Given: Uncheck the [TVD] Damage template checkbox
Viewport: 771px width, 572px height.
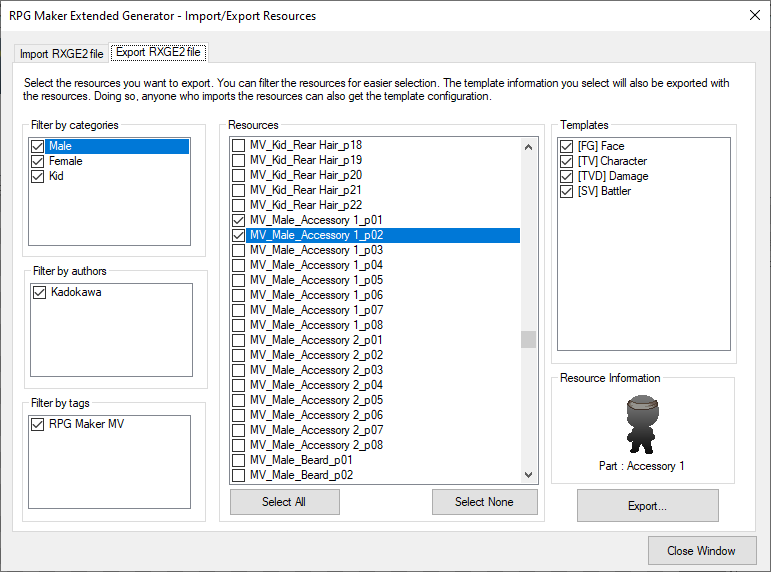Looking at the screenshot, I should (566, 176).
